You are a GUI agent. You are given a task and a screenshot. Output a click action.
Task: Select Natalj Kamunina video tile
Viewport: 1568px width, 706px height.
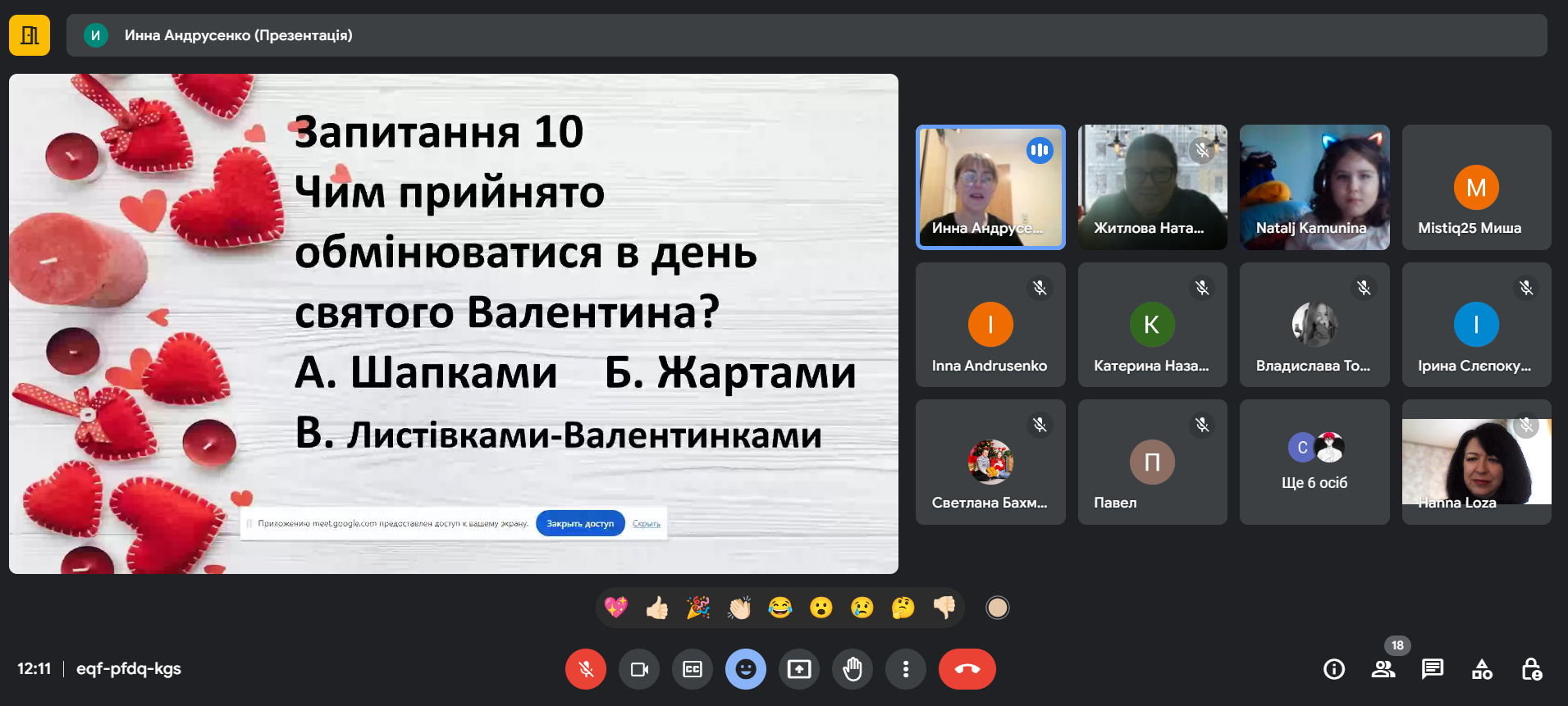click(x=1314, y=187)
